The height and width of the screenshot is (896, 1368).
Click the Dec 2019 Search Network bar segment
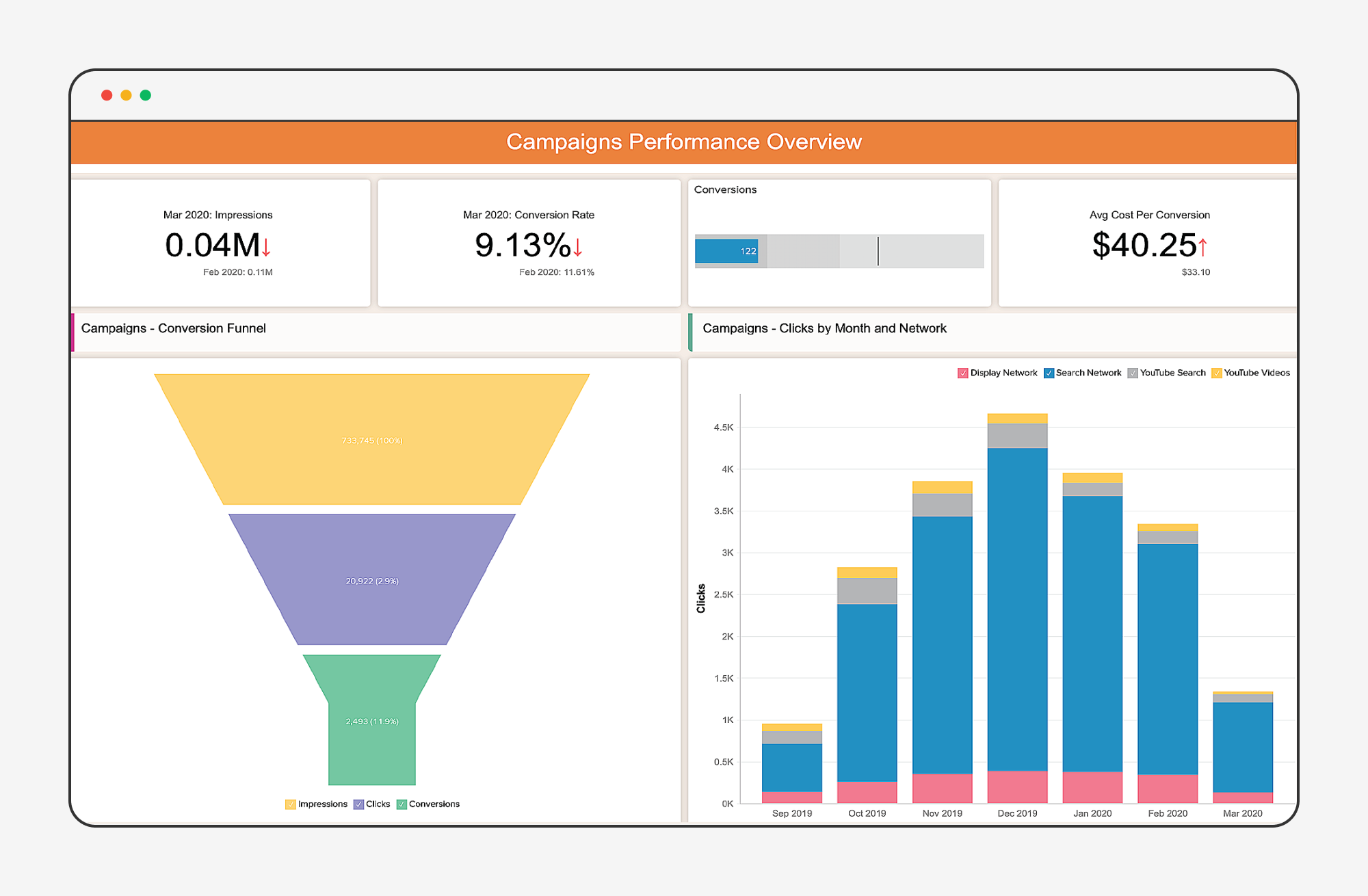coord(1017,609)
